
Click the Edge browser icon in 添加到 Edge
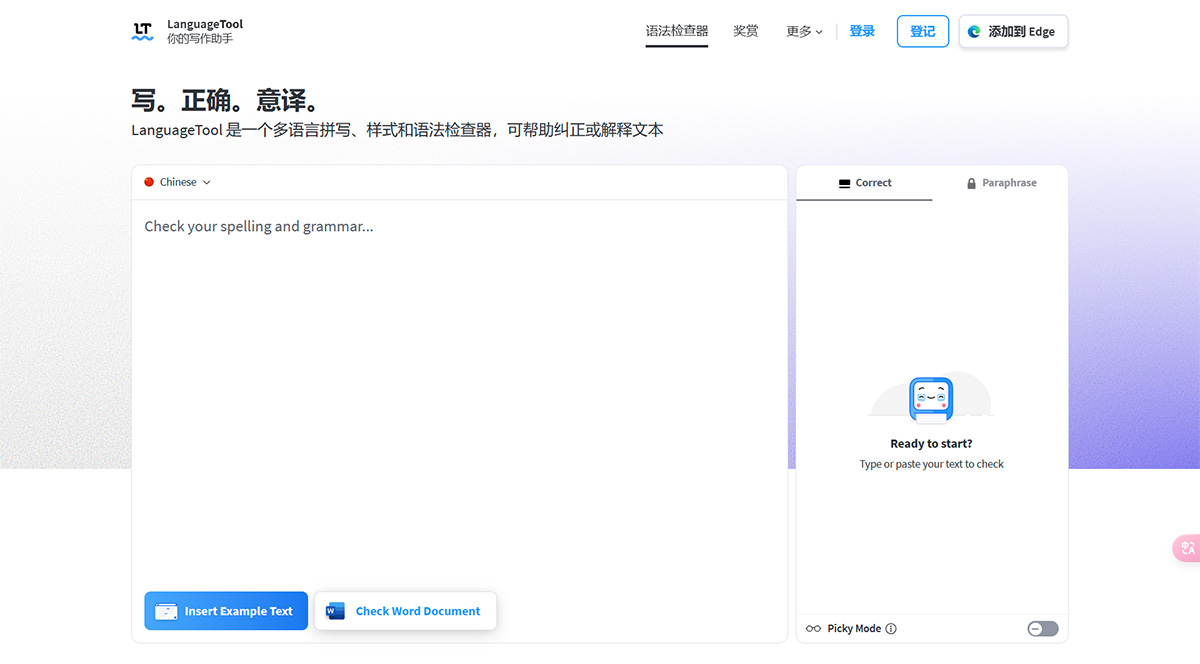point(973,31)
